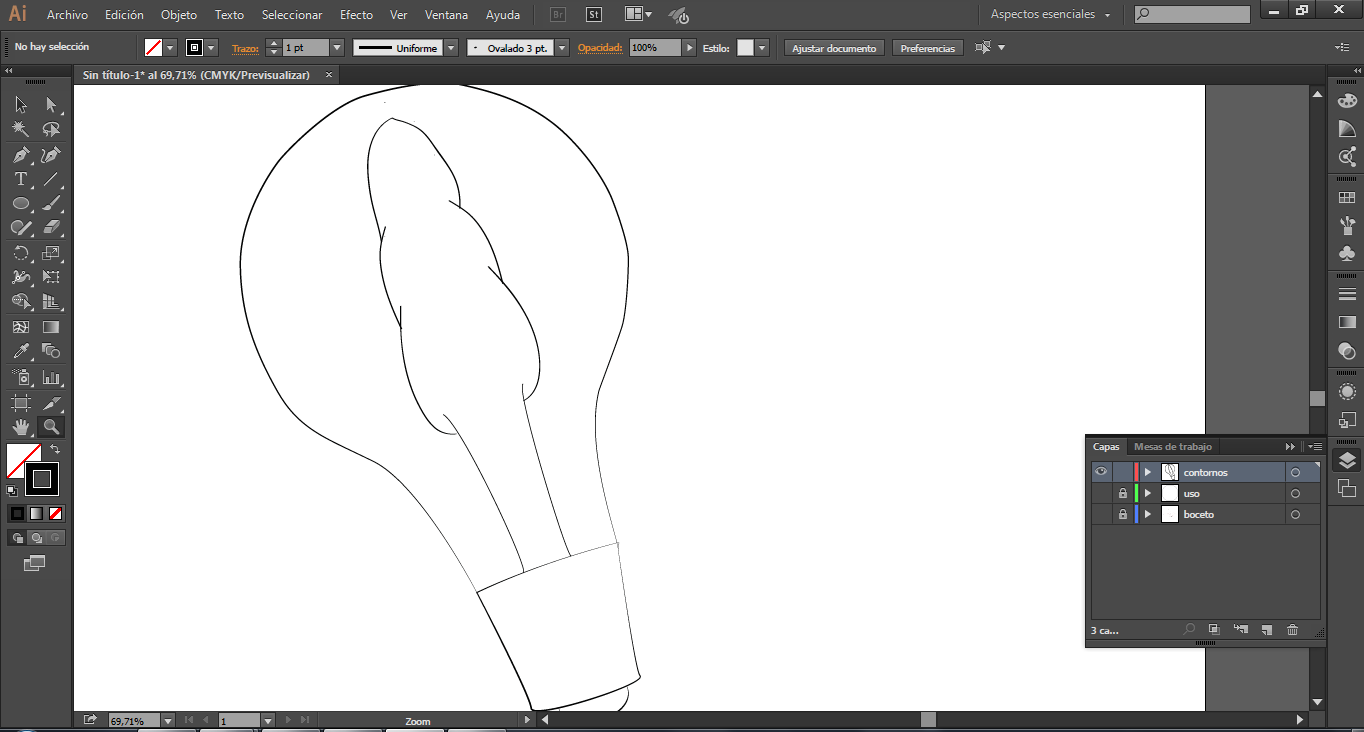1364x732 pixels.
Task: Select the Free Transform tool
Action: point(51,278)
